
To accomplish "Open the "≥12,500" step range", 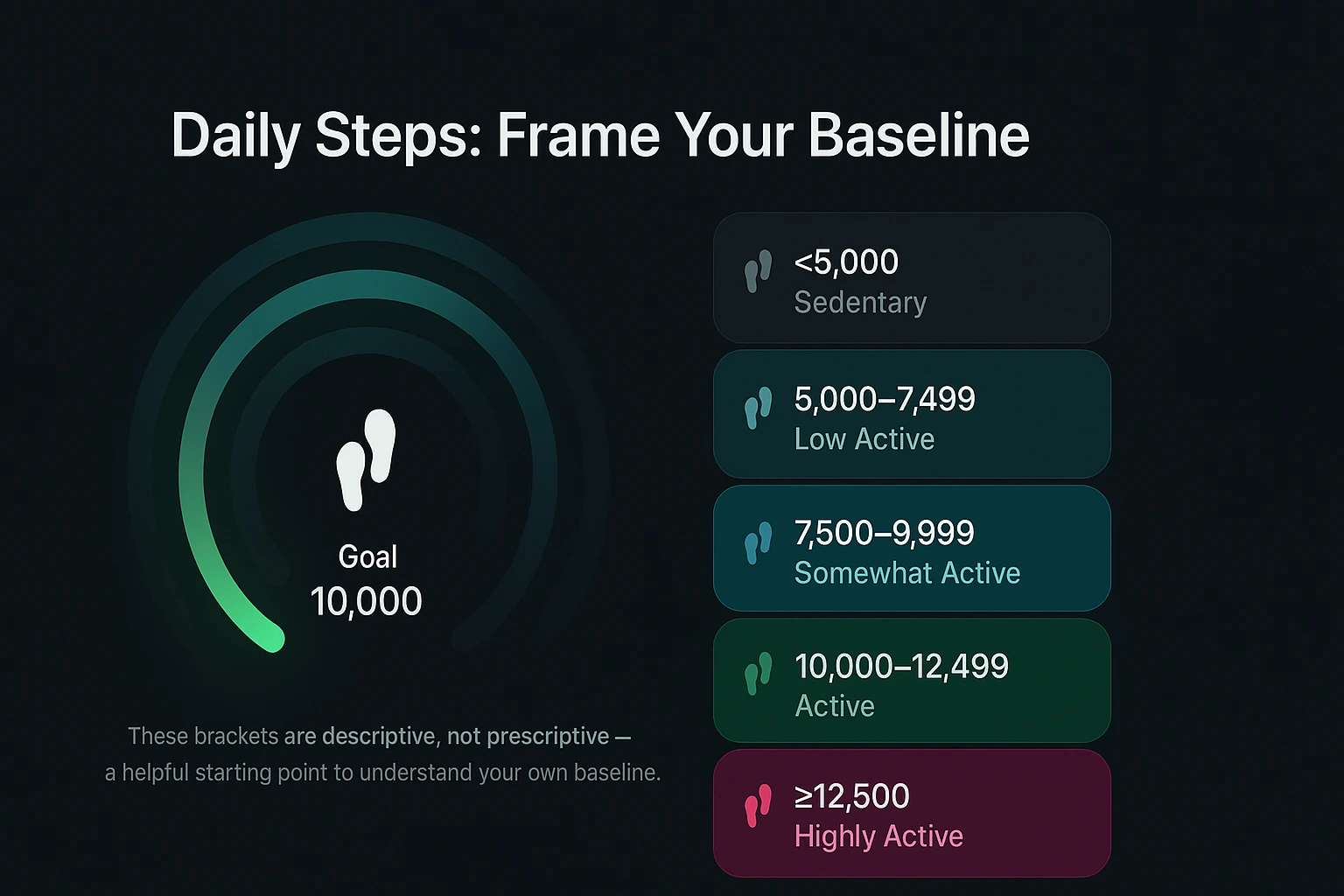I will click(x=852, y=796).
